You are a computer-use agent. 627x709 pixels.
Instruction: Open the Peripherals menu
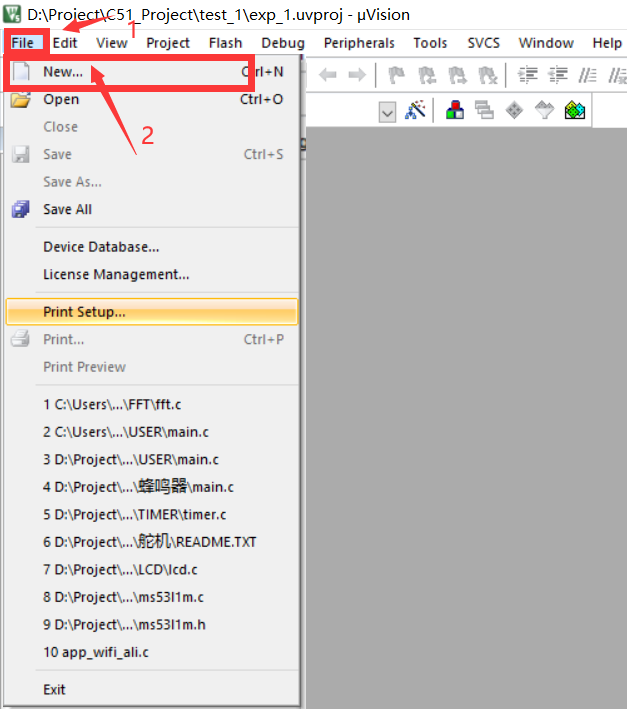tap(359, 43)
